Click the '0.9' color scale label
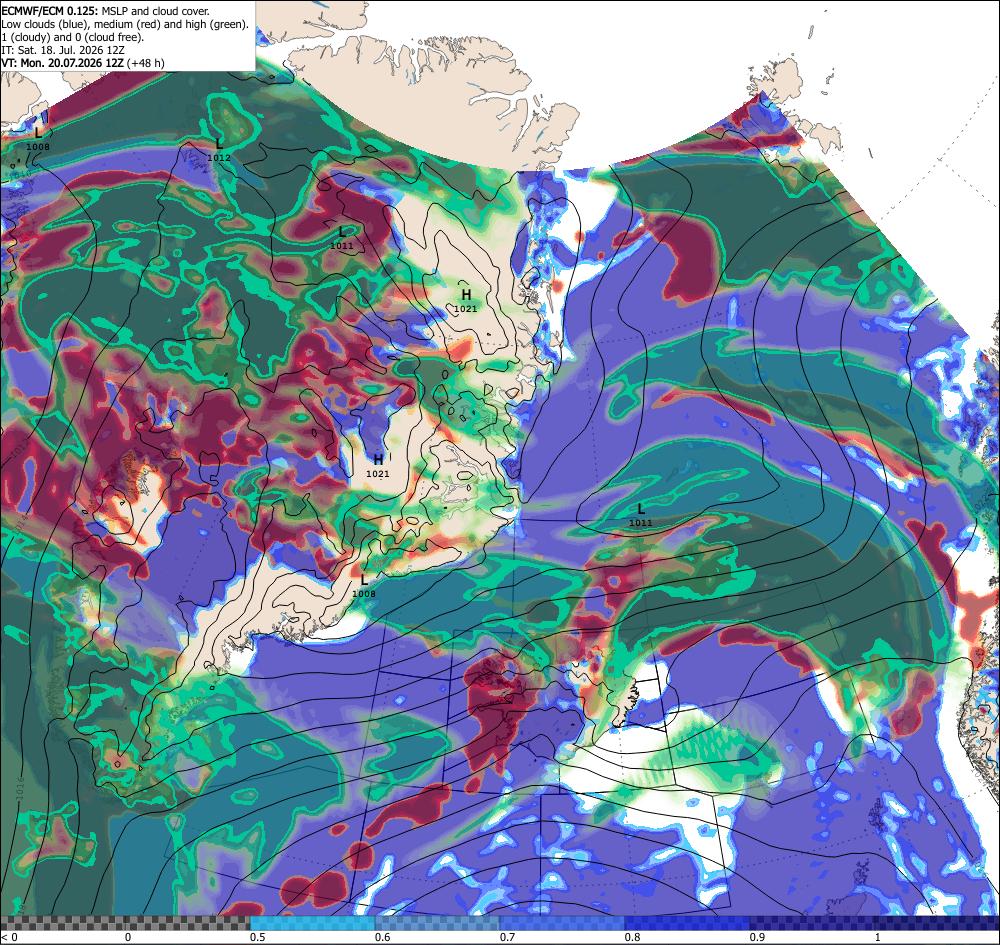The image size is (1000, 945). pos(757,937)
